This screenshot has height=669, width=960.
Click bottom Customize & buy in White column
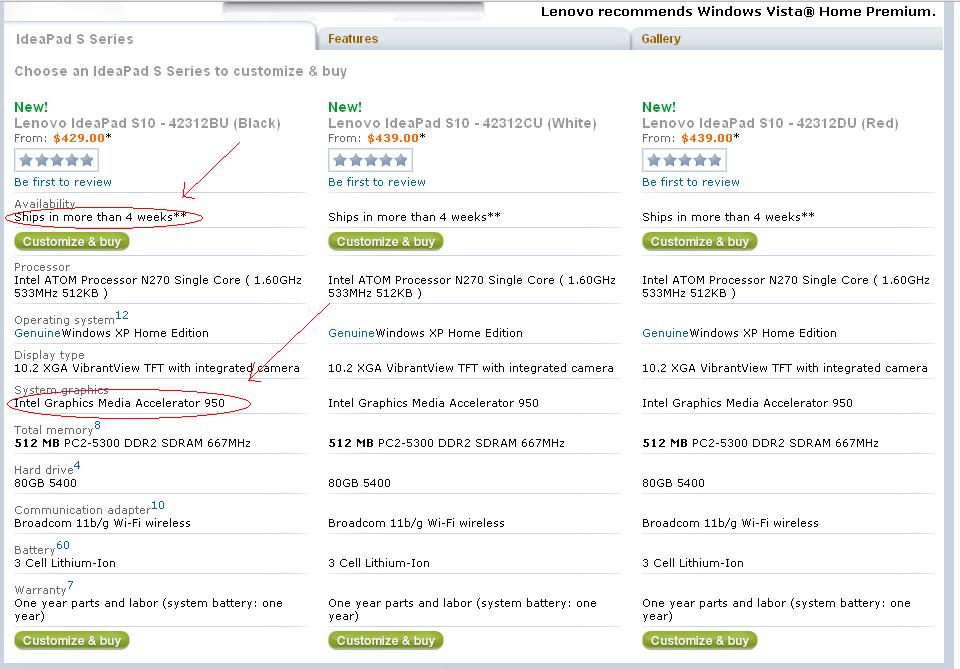click(386, 640)
